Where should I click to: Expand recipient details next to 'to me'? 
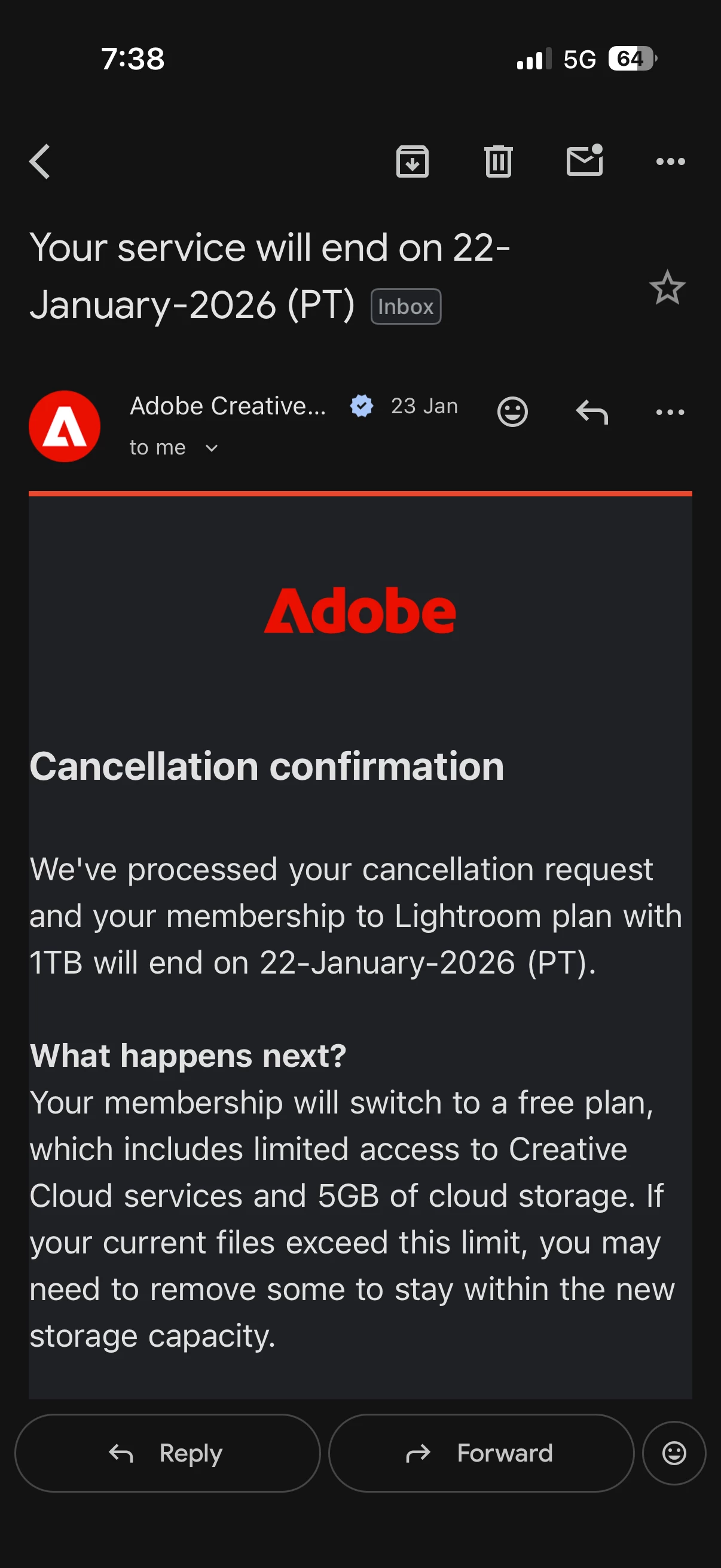coord(211,448)
